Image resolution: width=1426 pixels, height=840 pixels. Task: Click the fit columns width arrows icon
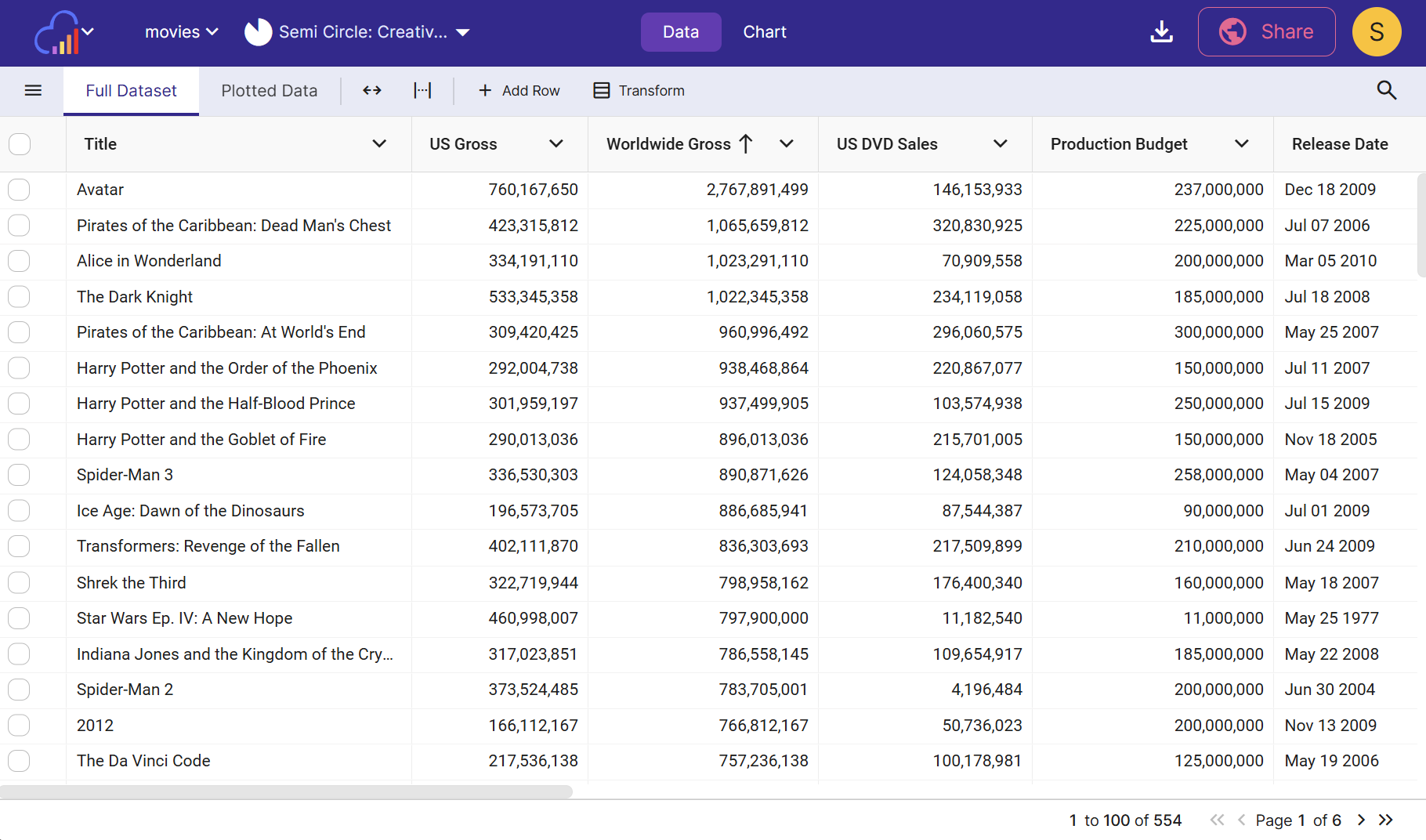[x=372, y=91]
